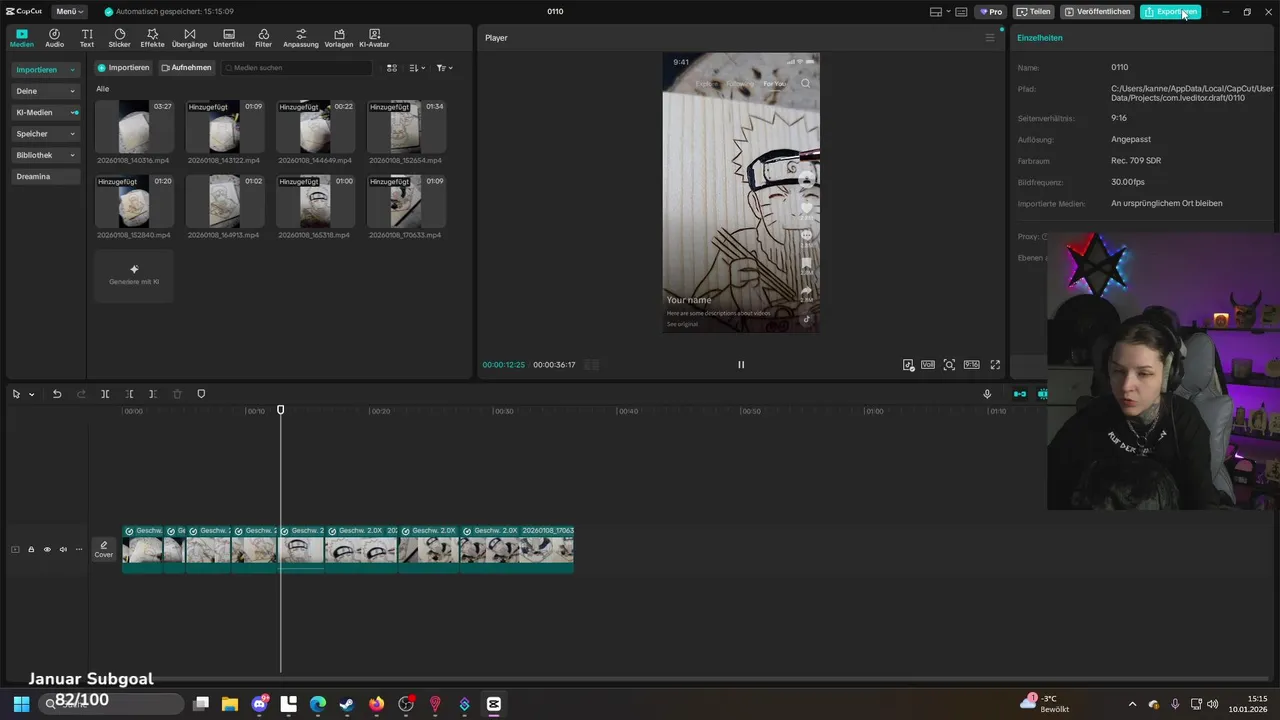Open the video track more options

[x=79, y=549]
